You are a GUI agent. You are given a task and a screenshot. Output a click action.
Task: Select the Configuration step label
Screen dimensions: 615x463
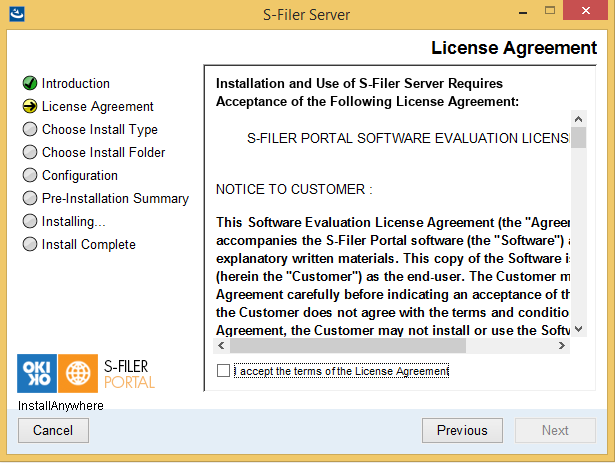80,175
